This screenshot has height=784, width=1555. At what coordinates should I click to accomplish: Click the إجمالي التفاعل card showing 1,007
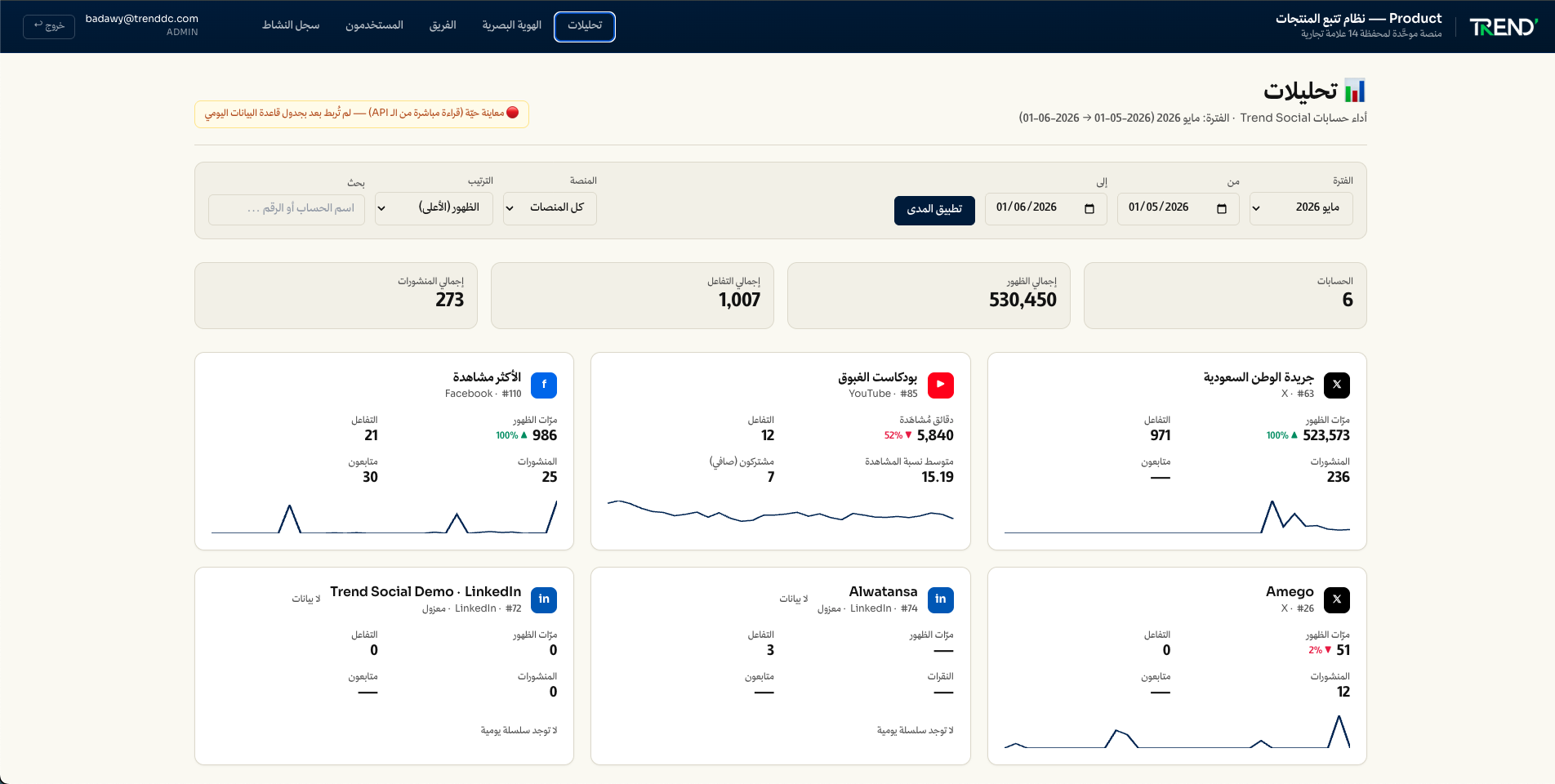(632, 296)
